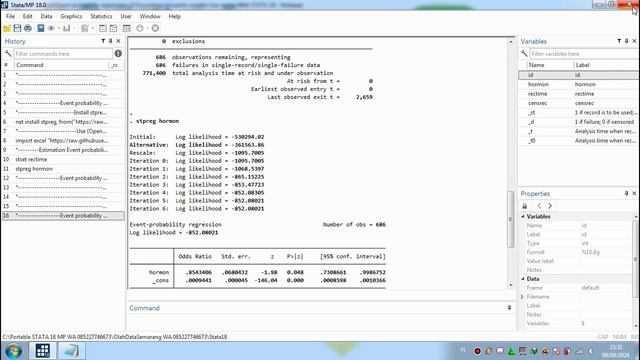Open file using the folder toolbar icon
Image resolution: width=640 pixels, height=360 pixels.
[7, 28]
